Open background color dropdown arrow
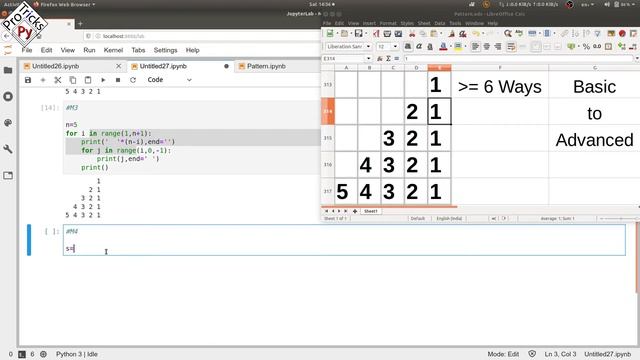This screenshot has width=640, height=360. pyautogui.click(x=465, y=47)
